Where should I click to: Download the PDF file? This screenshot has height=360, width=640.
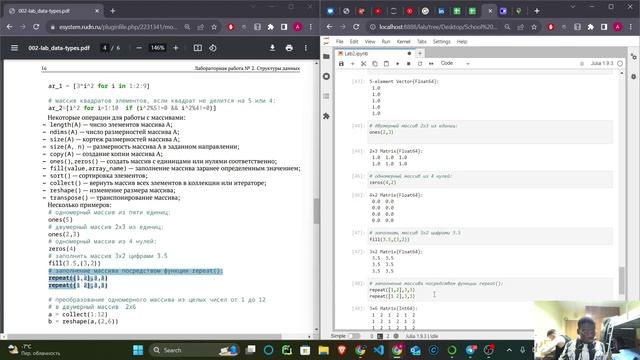272,48
